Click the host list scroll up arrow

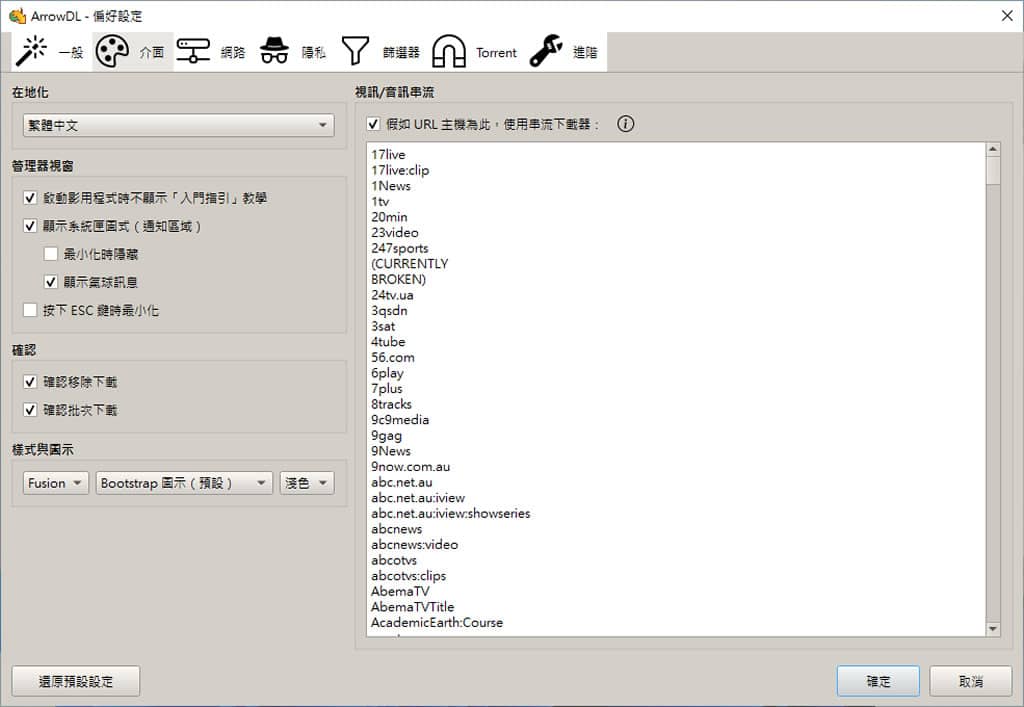pyautogui.click(x=993, y=149)
